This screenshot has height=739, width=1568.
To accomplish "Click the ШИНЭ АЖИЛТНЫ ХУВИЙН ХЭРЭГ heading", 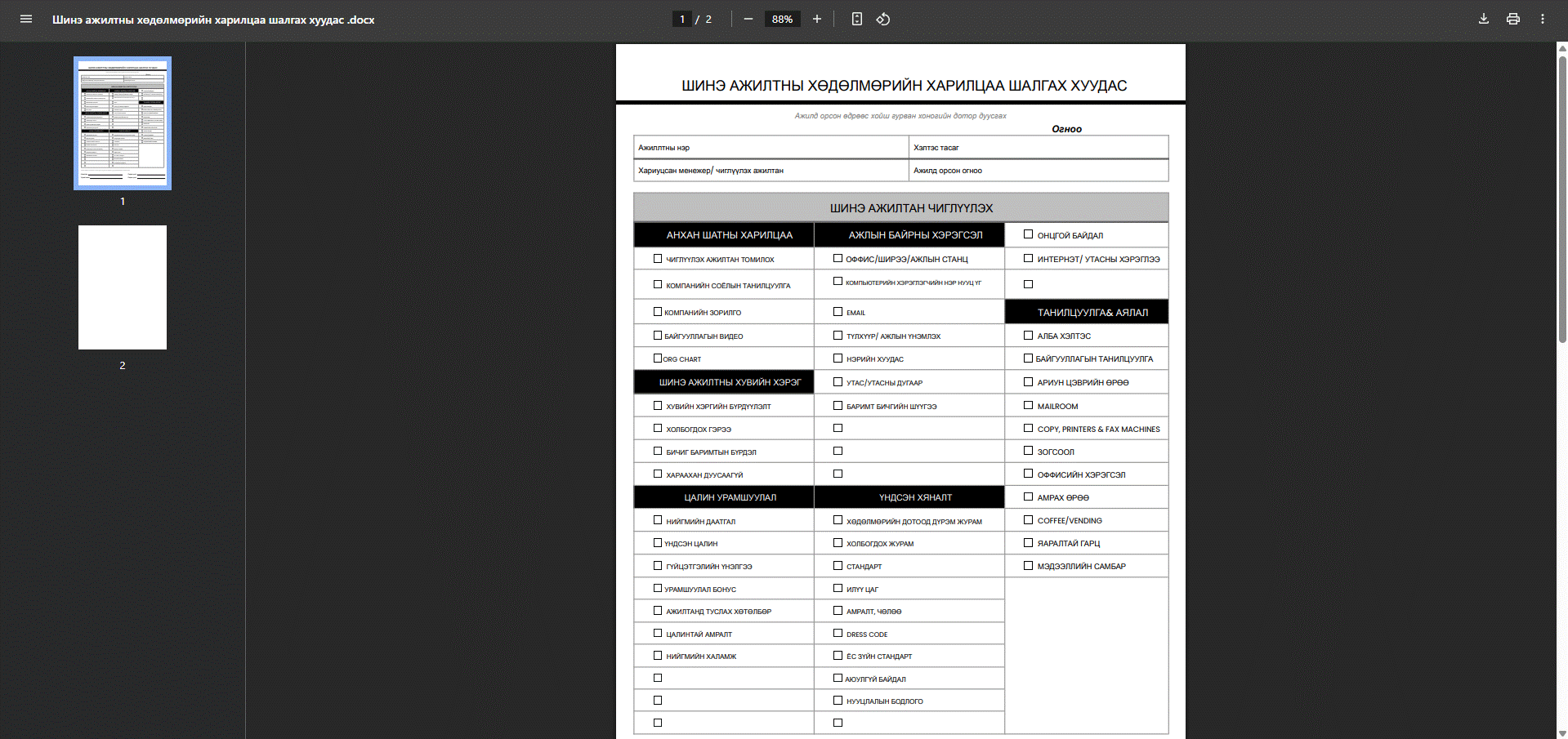I will tap(724, 382).
